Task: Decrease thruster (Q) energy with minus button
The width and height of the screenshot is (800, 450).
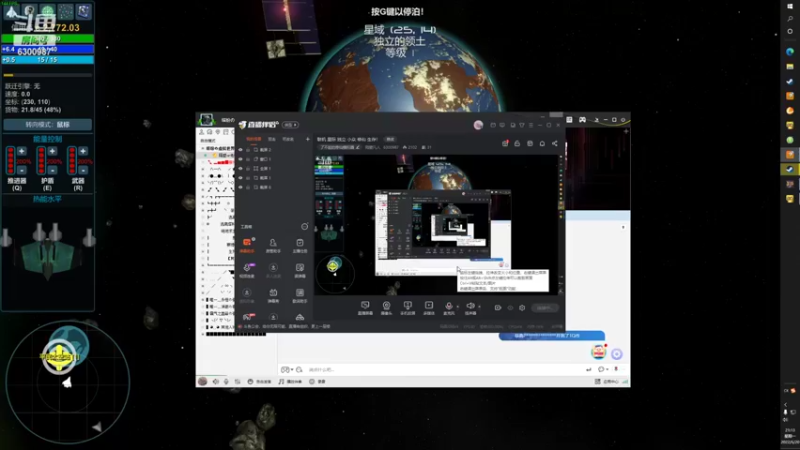Action: pyautogui.click(x=22, y=170)
